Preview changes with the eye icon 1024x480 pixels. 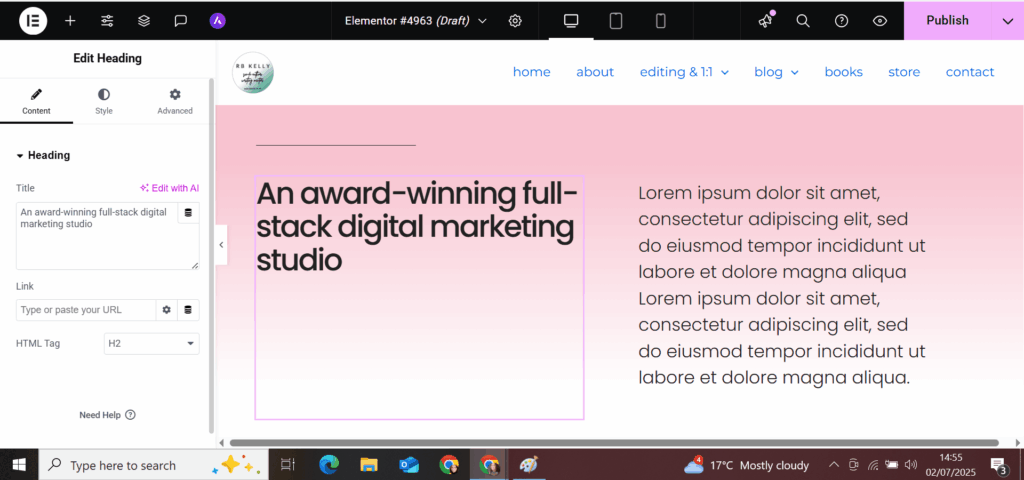click(x=880, y=21)
